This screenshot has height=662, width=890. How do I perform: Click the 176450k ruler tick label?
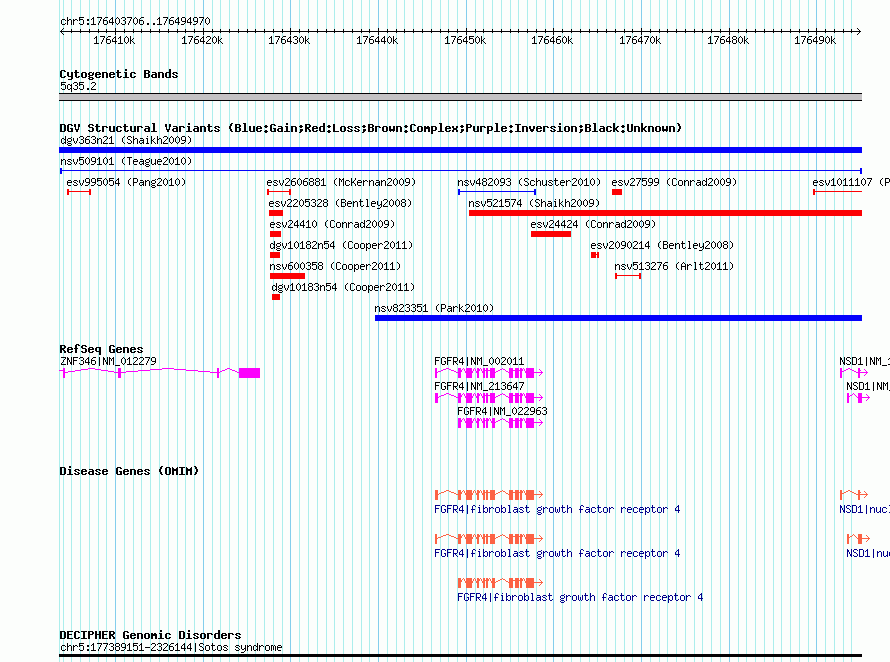pos(465,40)
